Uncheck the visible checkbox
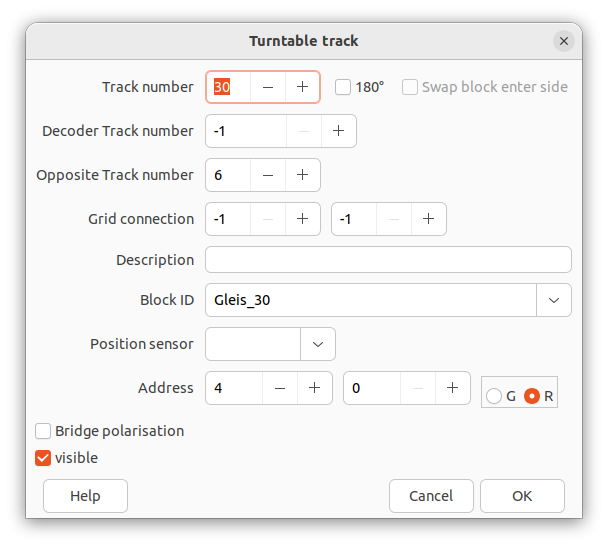 [x=43, y=458]
